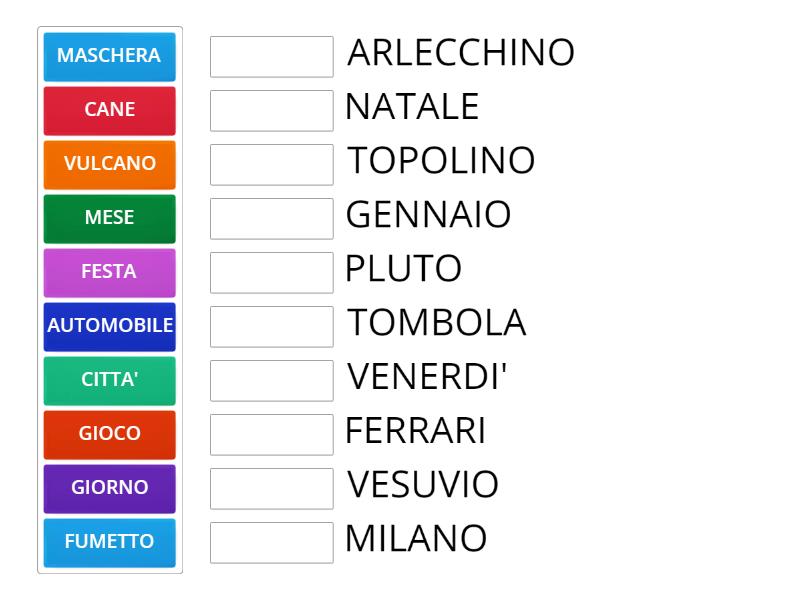Click the answer box next to NATALE

pyautogui.click(x=271, y=110)
